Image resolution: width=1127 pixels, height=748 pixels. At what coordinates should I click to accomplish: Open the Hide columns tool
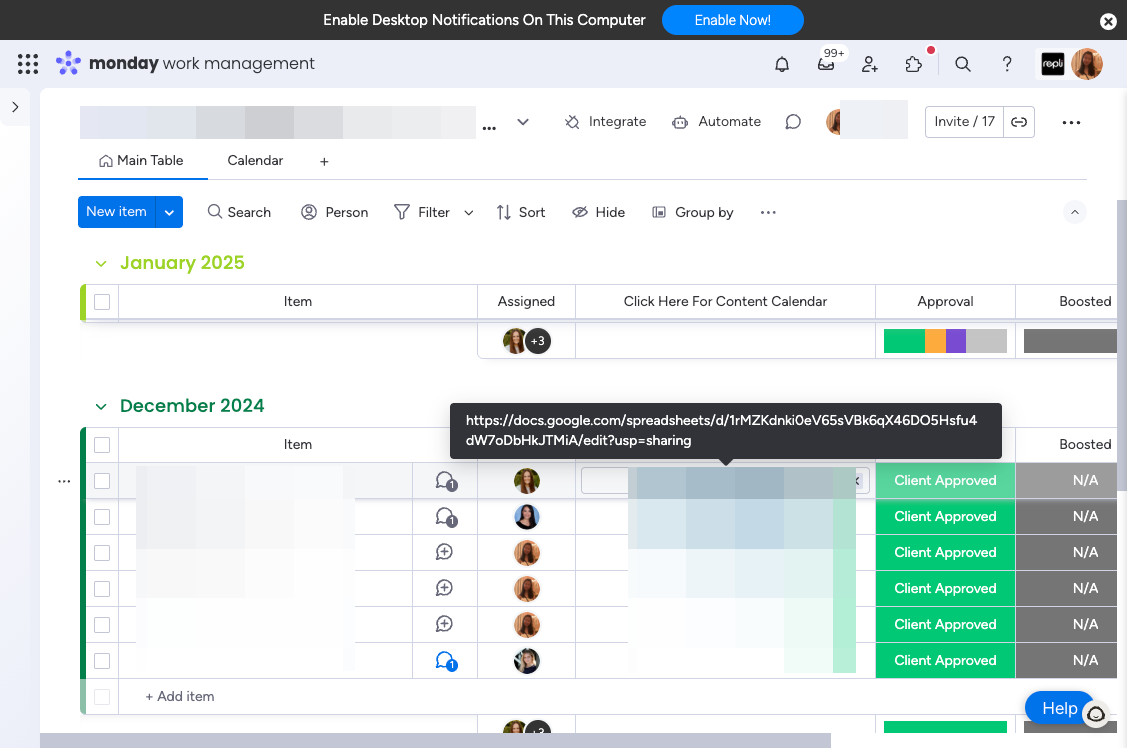point(599,212)
